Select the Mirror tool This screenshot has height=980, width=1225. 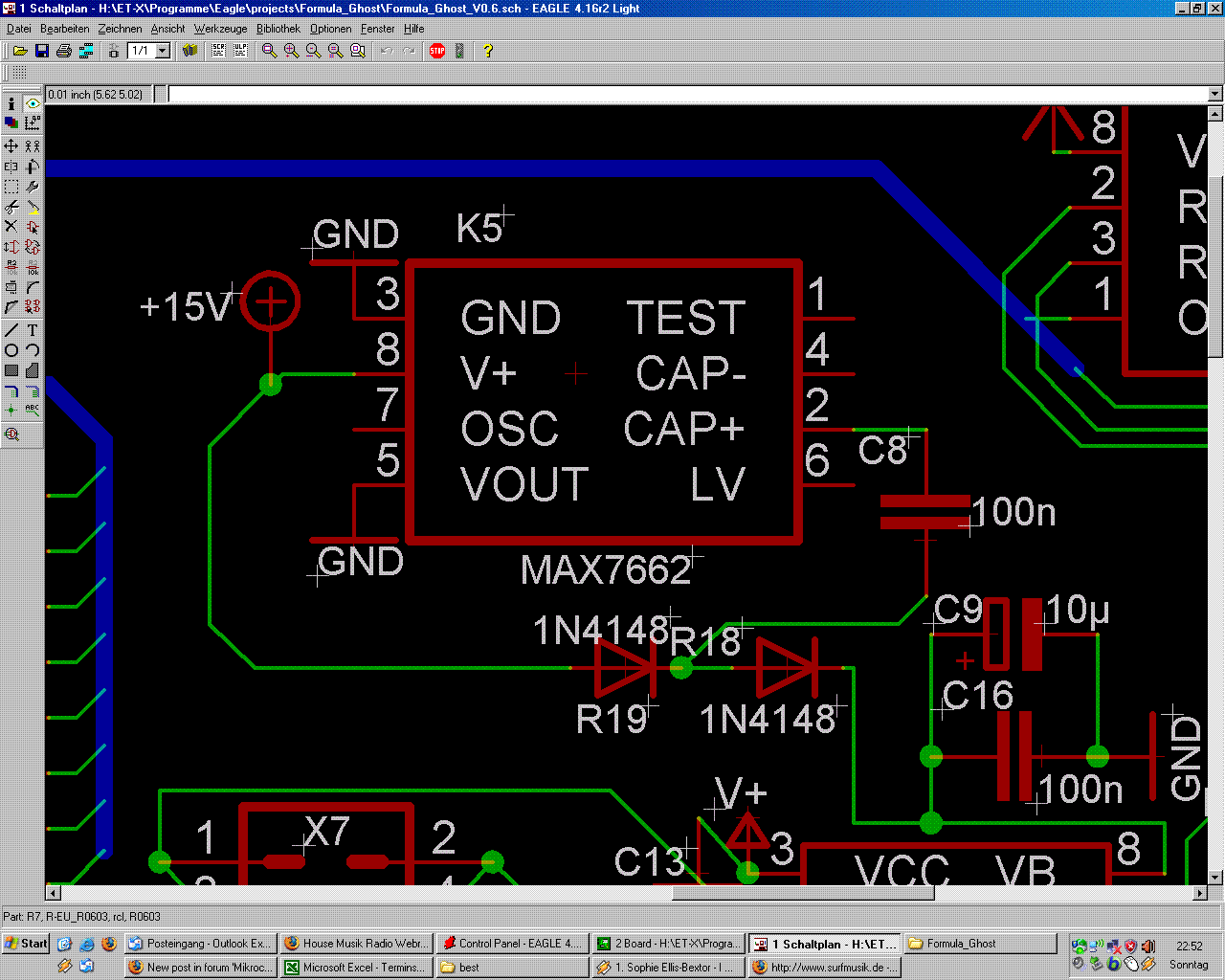click(11, 167)
